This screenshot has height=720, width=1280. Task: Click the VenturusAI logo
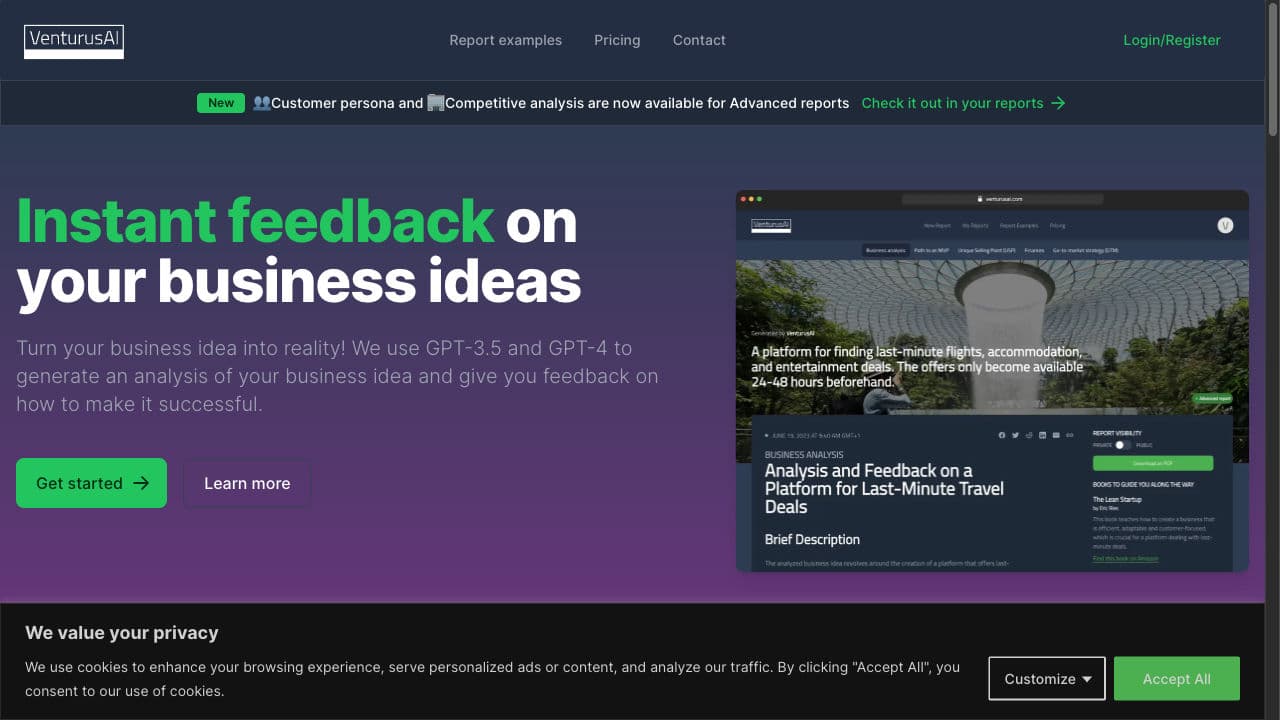[74, 41]
